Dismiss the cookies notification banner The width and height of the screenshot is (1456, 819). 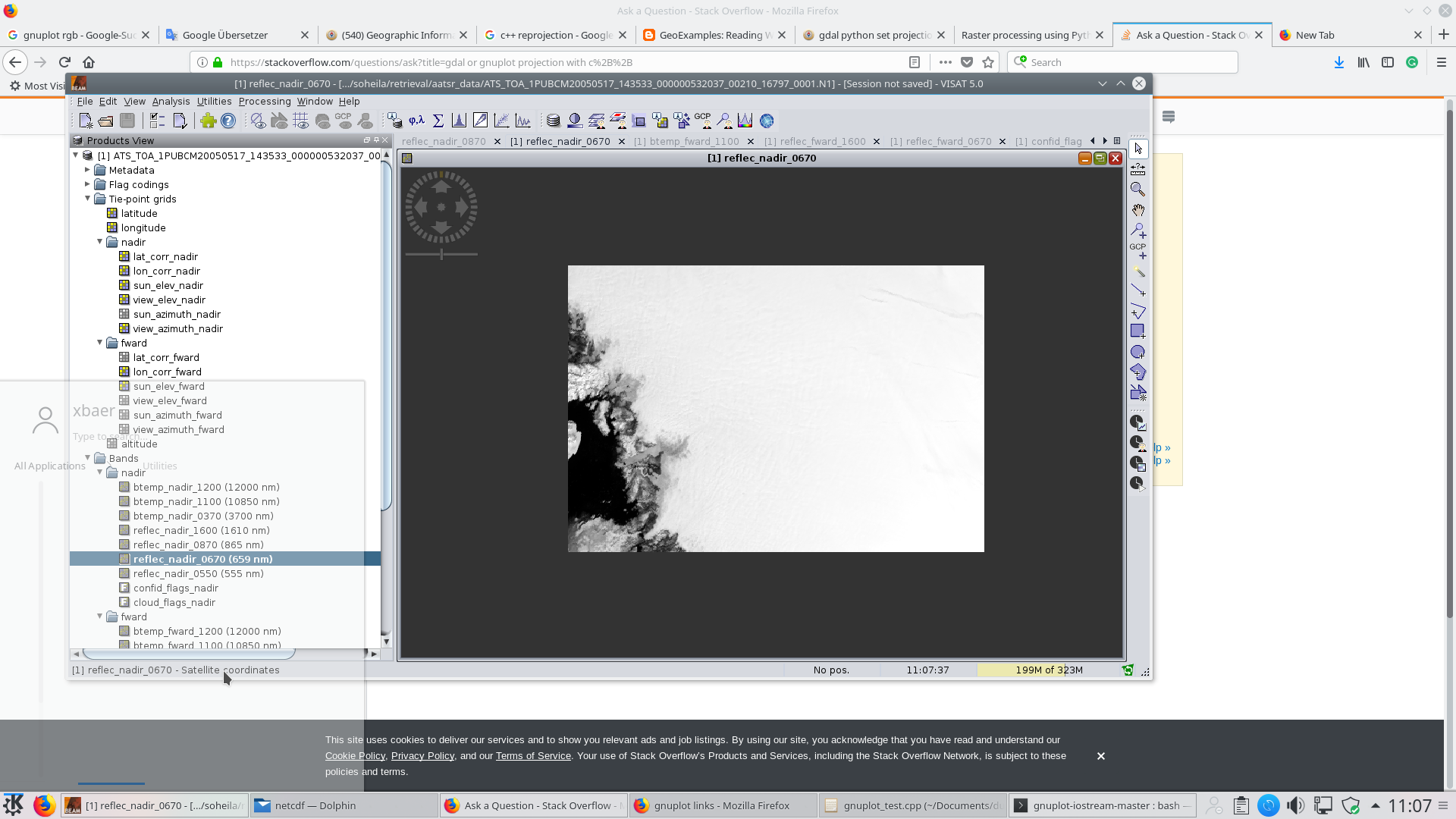pyautogui.click(x=1100, y=755)
